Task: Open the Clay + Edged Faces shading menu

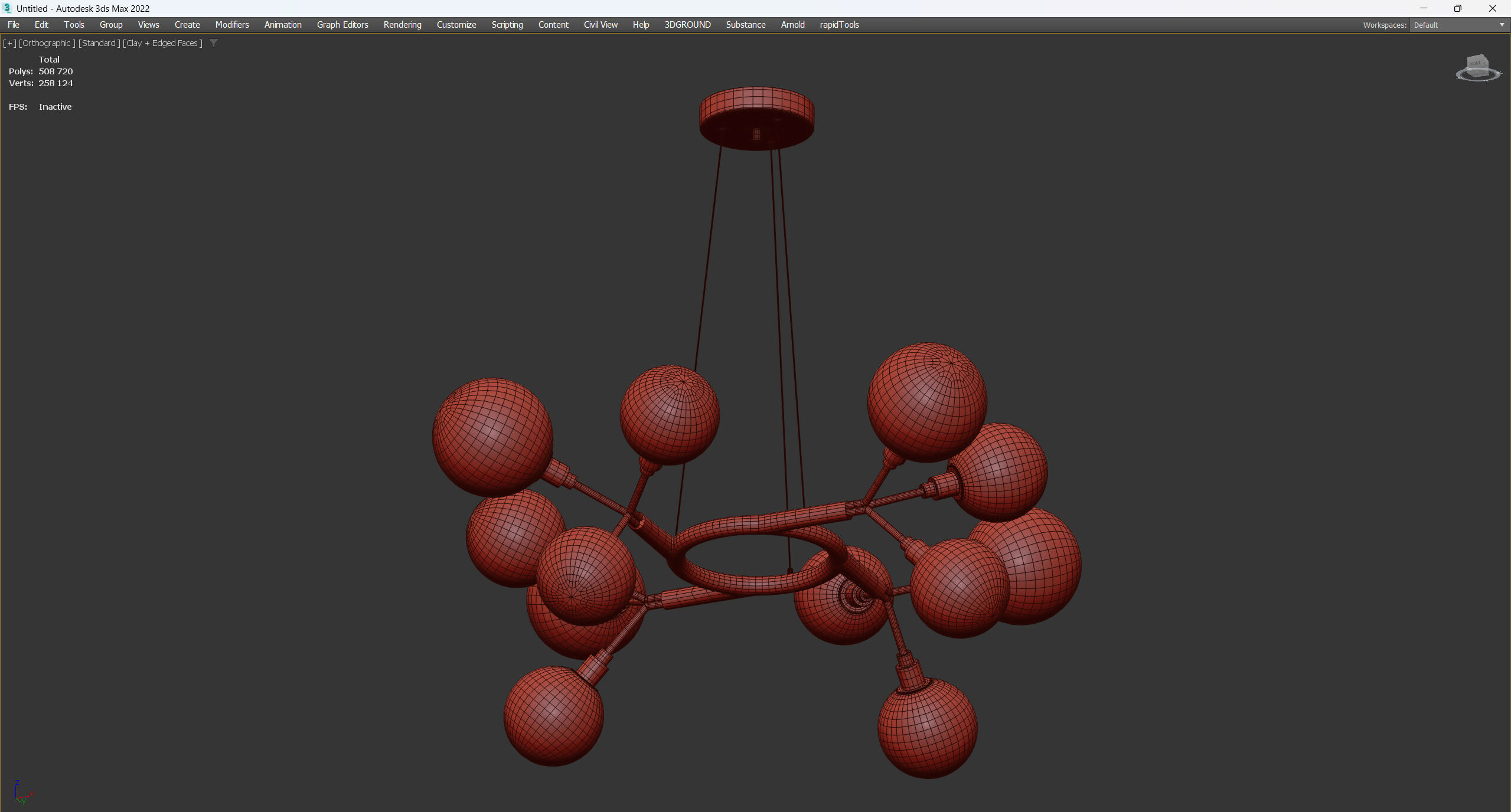Action: pyautogui.click(x=162, y=43)
